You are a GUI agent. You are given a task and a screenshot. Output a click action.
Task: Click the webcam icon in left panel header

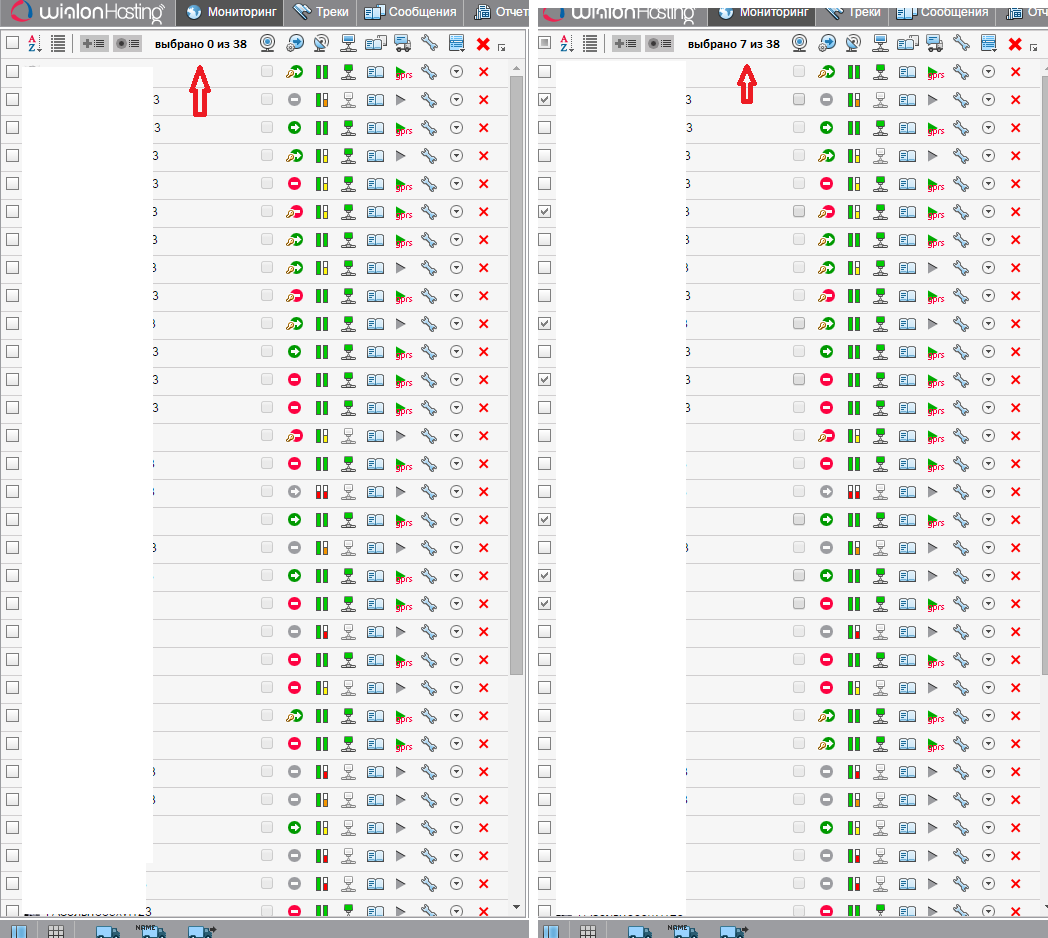(x=268, y=43)
